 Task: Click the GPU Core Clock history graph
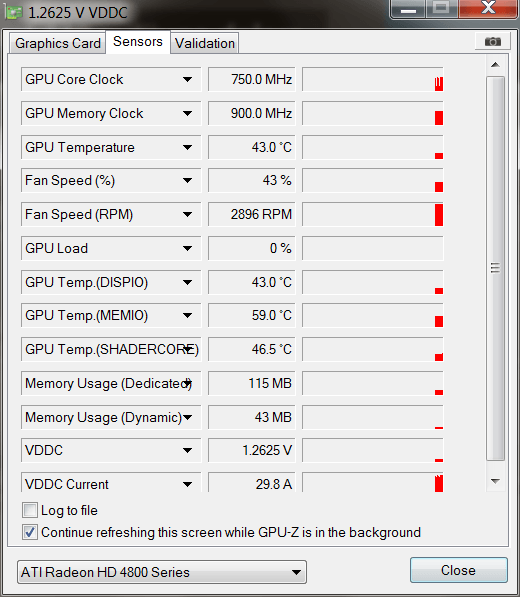(373, 79)
